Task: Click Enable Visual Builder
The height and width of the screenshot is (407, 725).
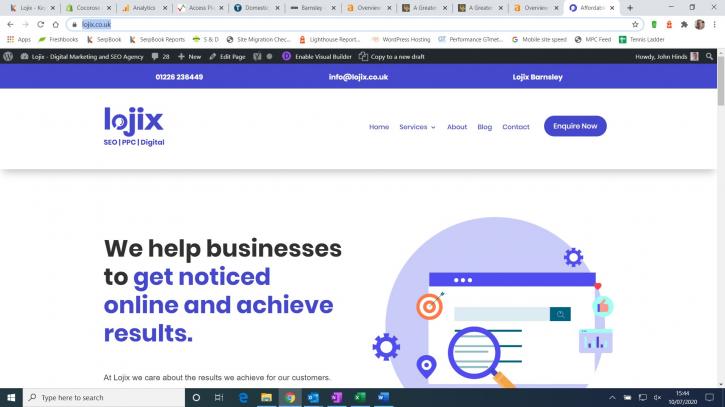Action: pos(317,56)
